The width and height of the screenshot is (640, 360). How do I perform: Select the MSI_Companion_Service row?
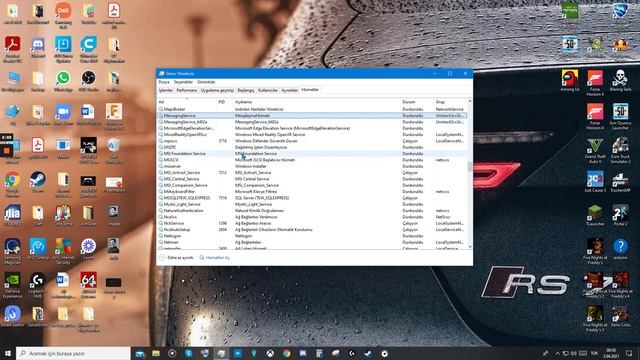point(312,185)
